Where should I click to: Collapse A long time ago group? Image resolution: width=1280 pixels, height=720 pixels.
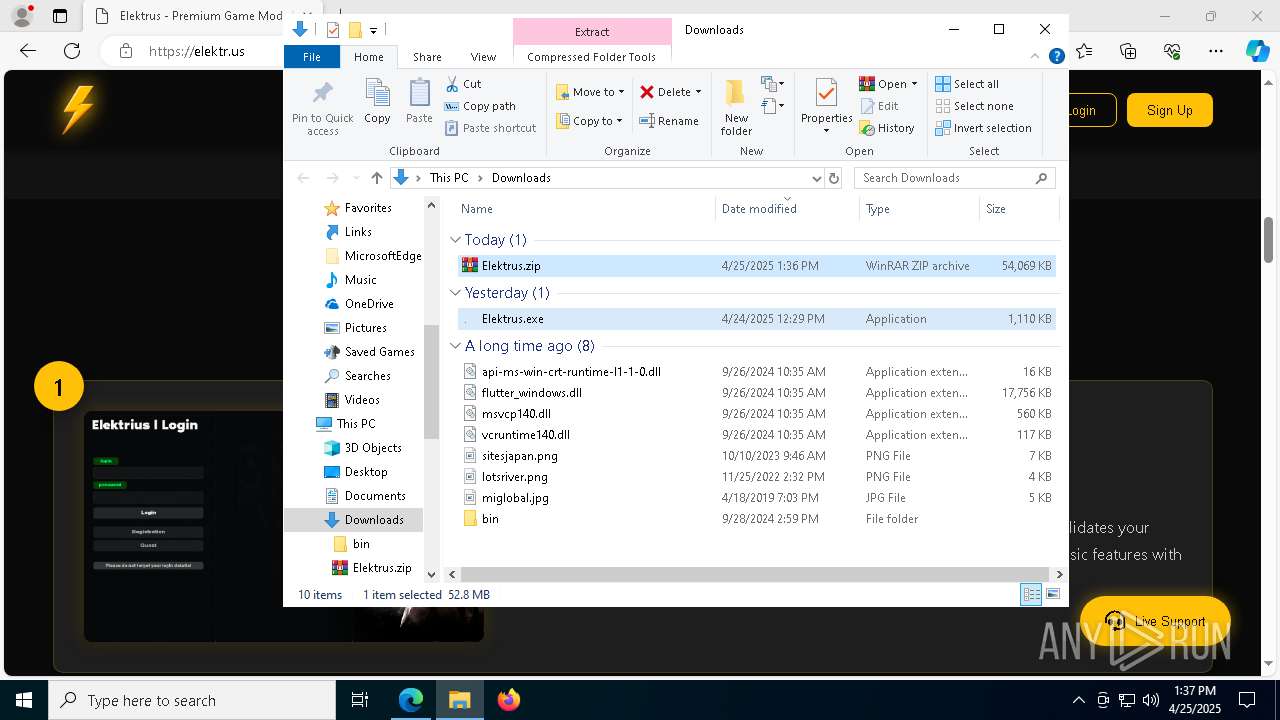pyautogui.click(x=456, y=346)
